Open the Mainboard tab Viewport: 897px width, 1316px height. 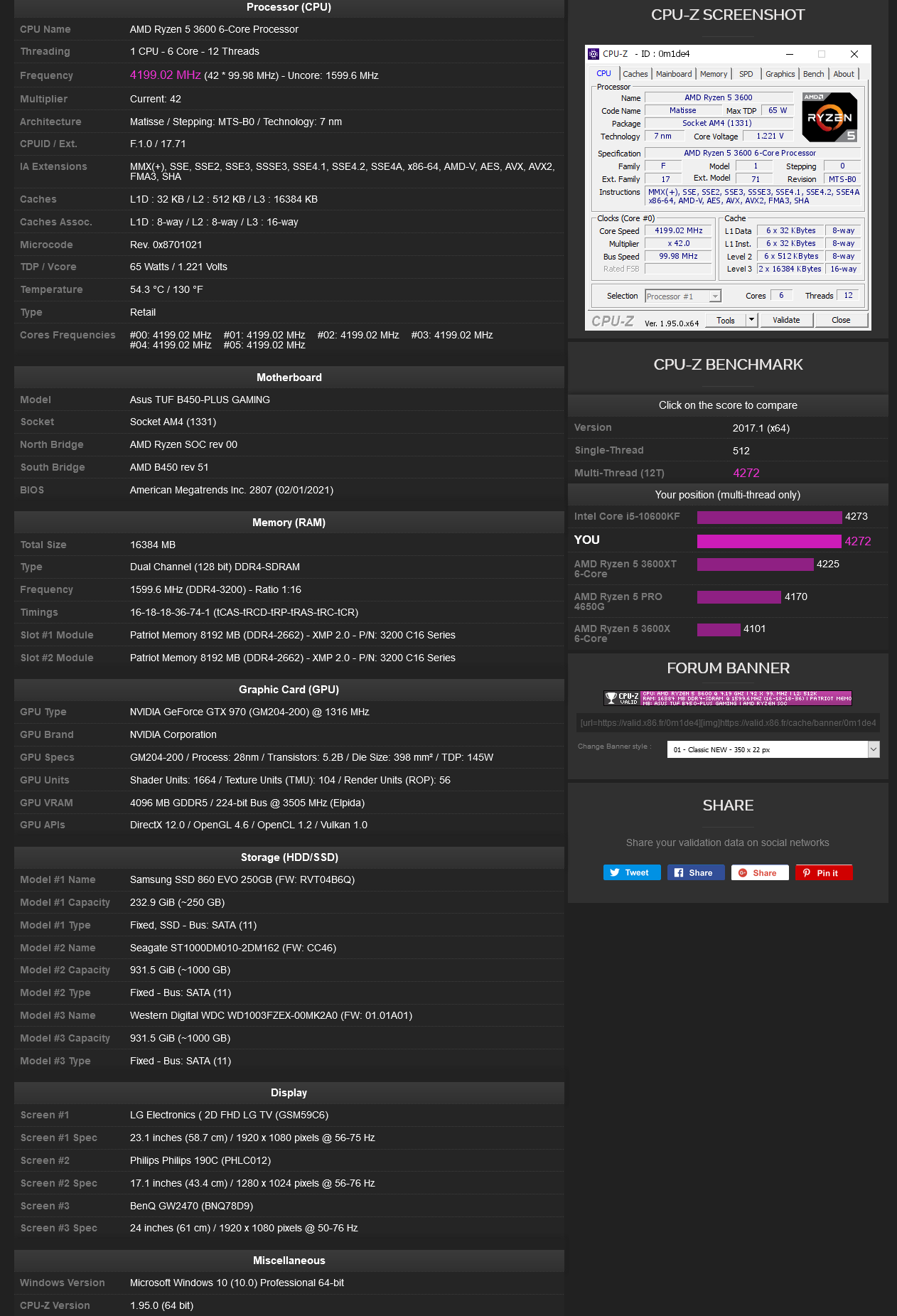pos(674,74)
